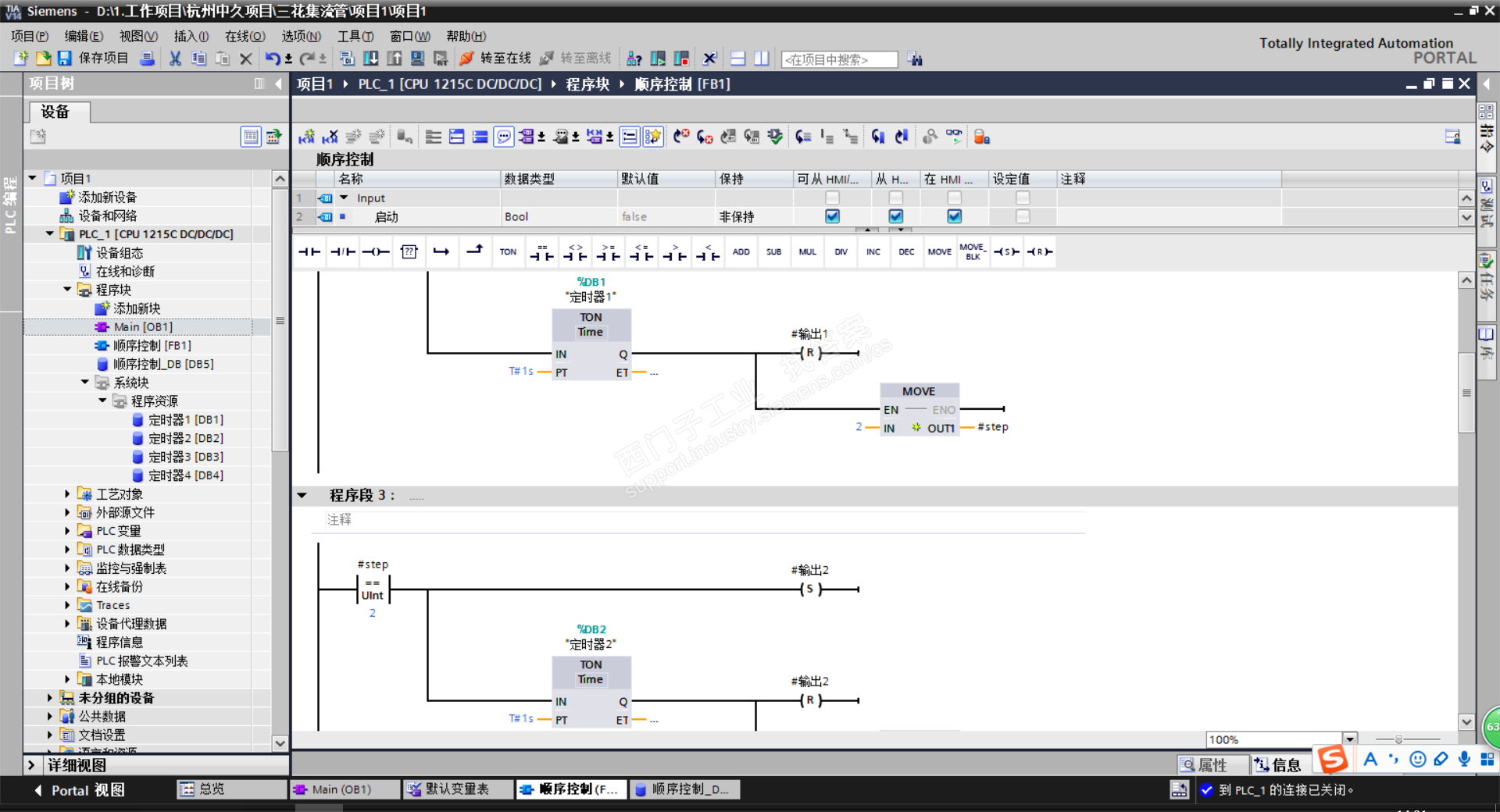This screenshot has width=1500, height=812.
Task: Click the New project icon
Action: [x=21, y=59]
